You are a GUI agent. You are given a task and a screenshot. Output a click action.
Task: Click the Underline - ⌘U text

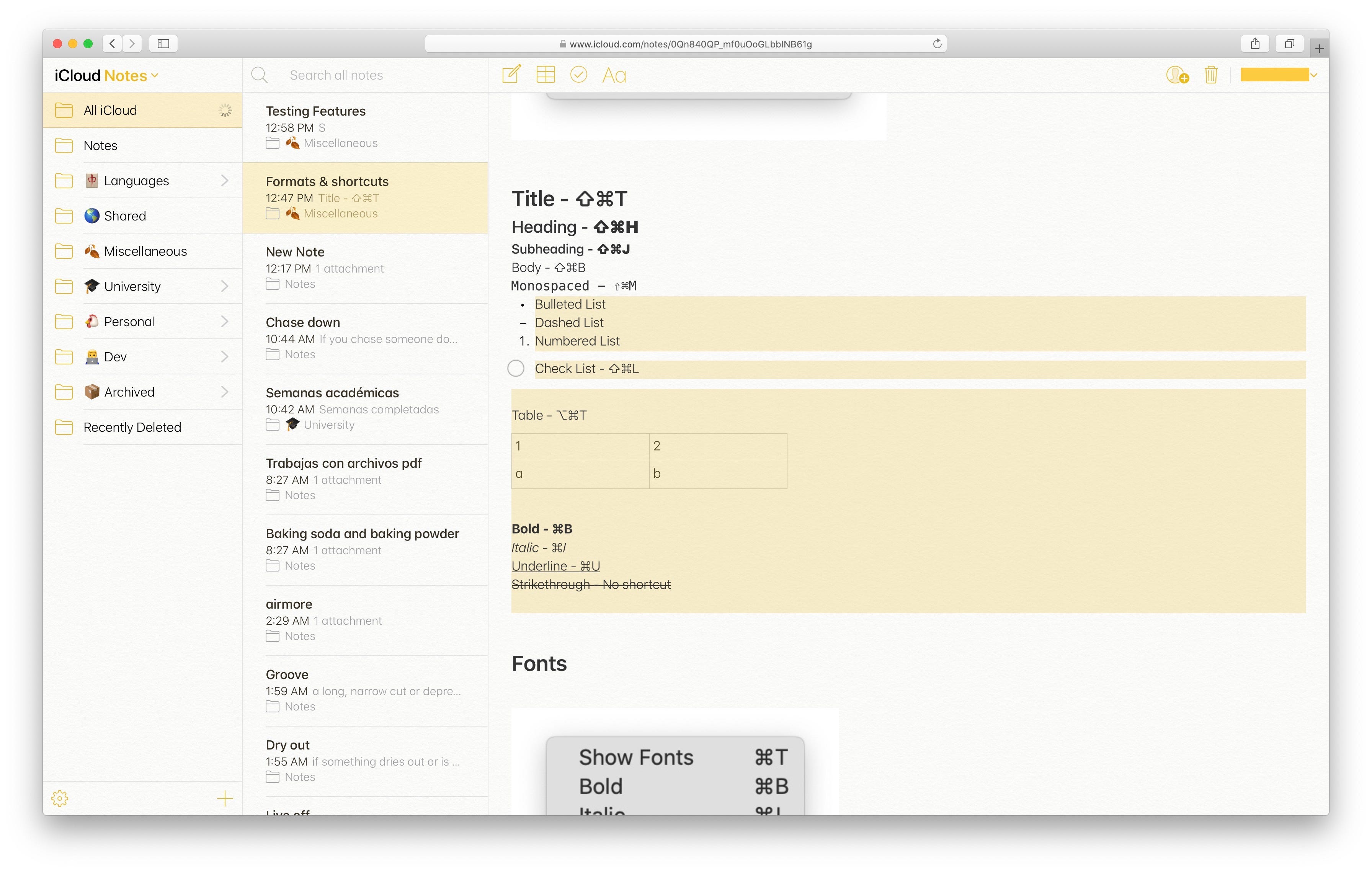tap(555, 566)
